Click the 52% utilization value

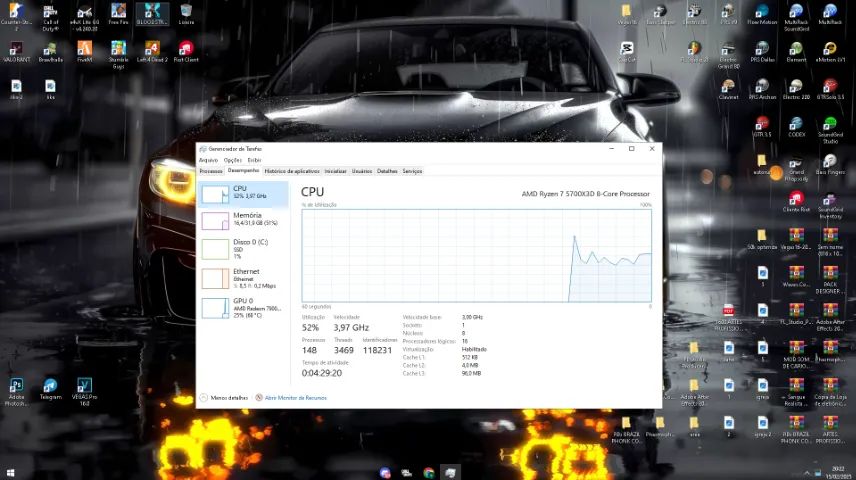[310, 328]
